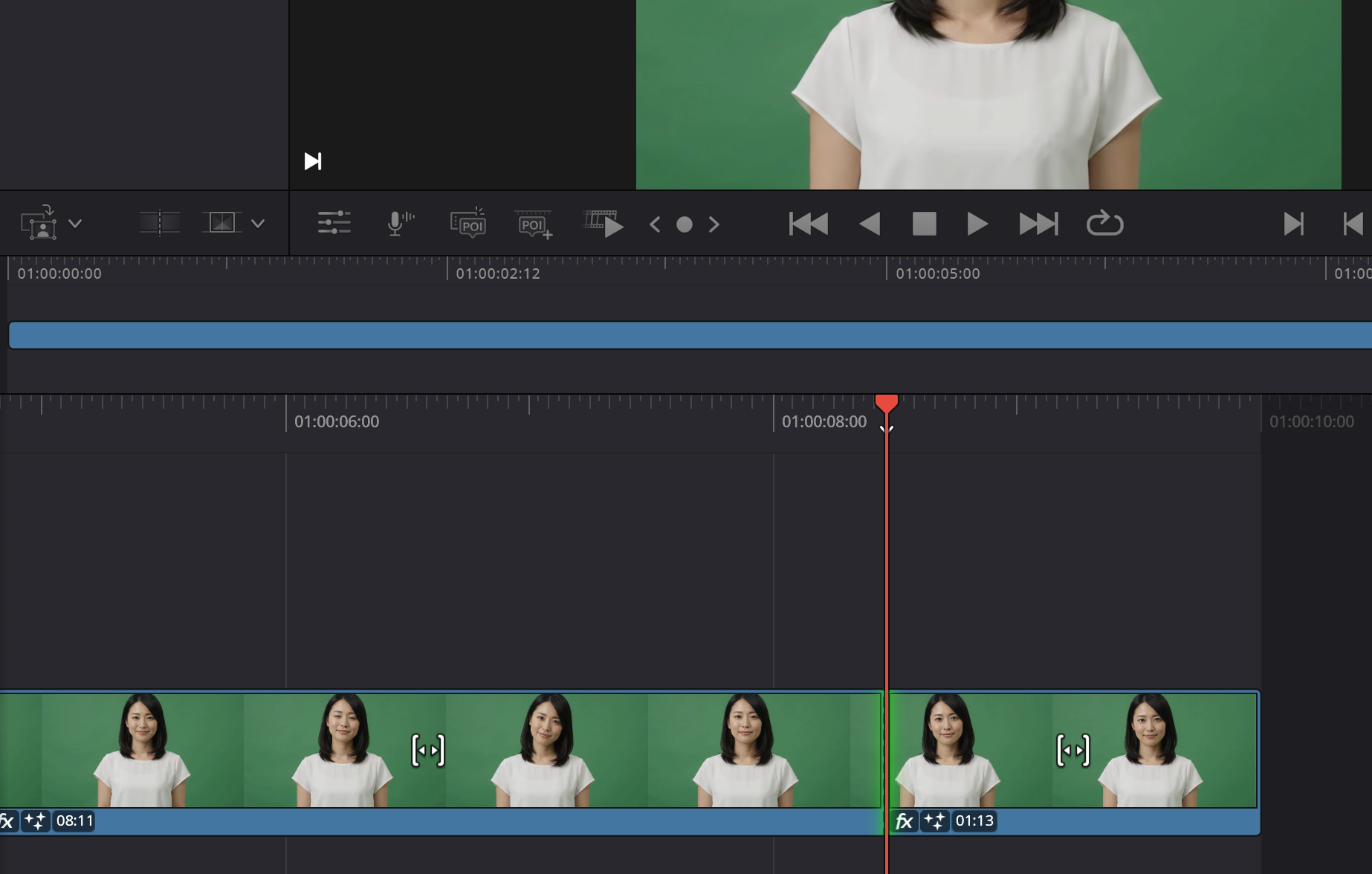Go to previous marker arrow
Image resolution: width=1372 pixels, height=874 pixels.
(x=655, y=224)
